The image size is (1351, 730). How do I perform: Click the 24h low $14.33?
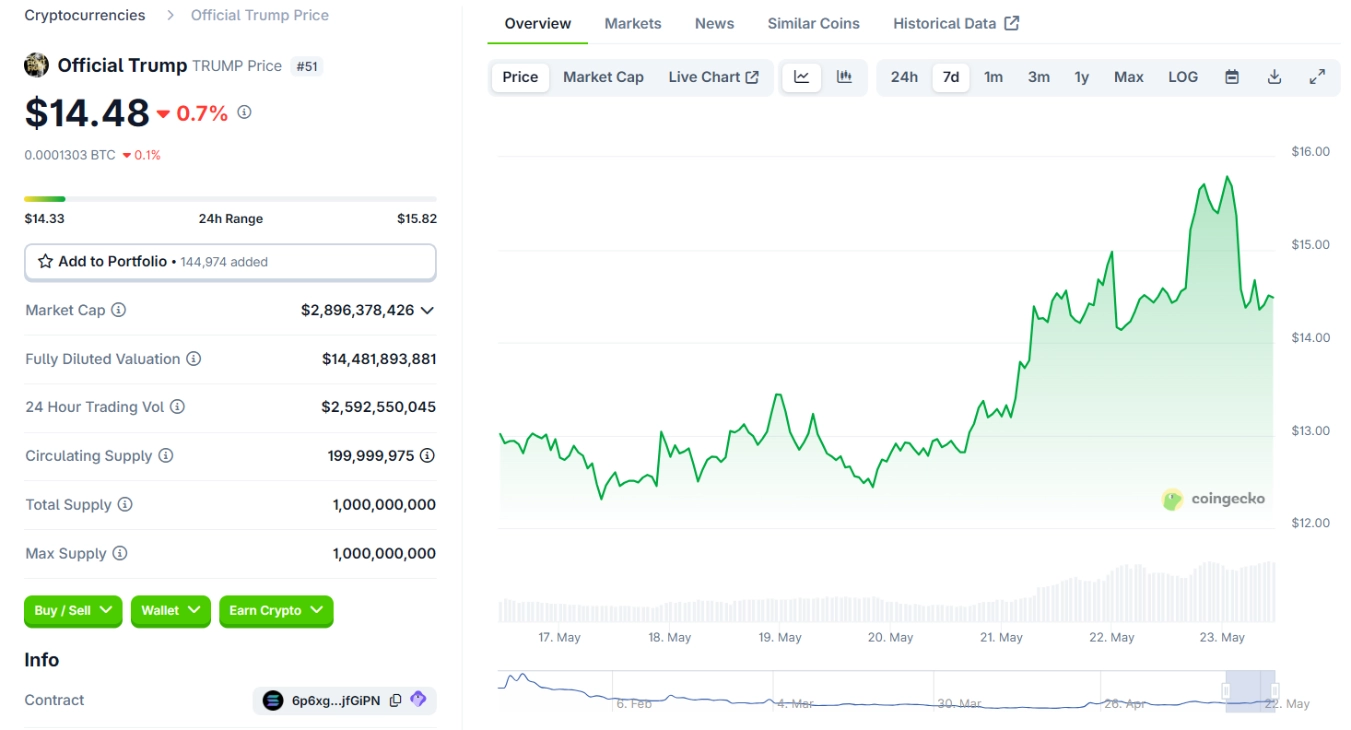[44, 218]
